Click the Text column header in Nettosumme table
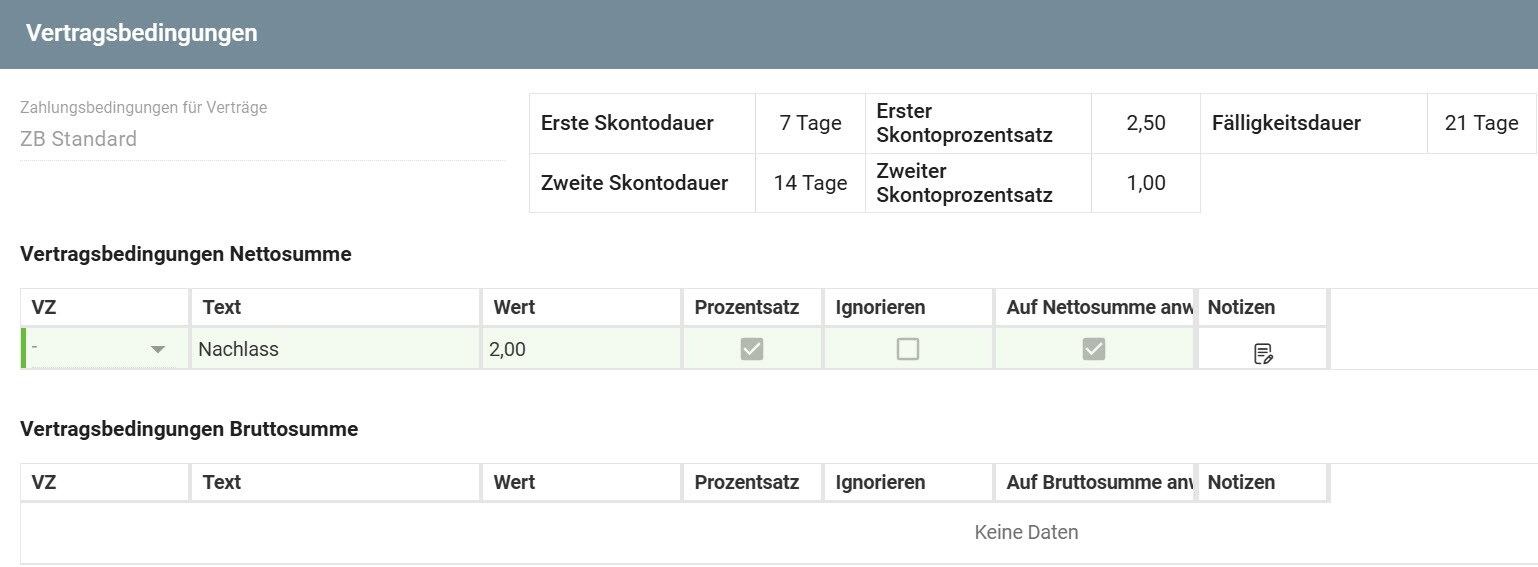The image size is (1538, 567). [x=335, y=307]
